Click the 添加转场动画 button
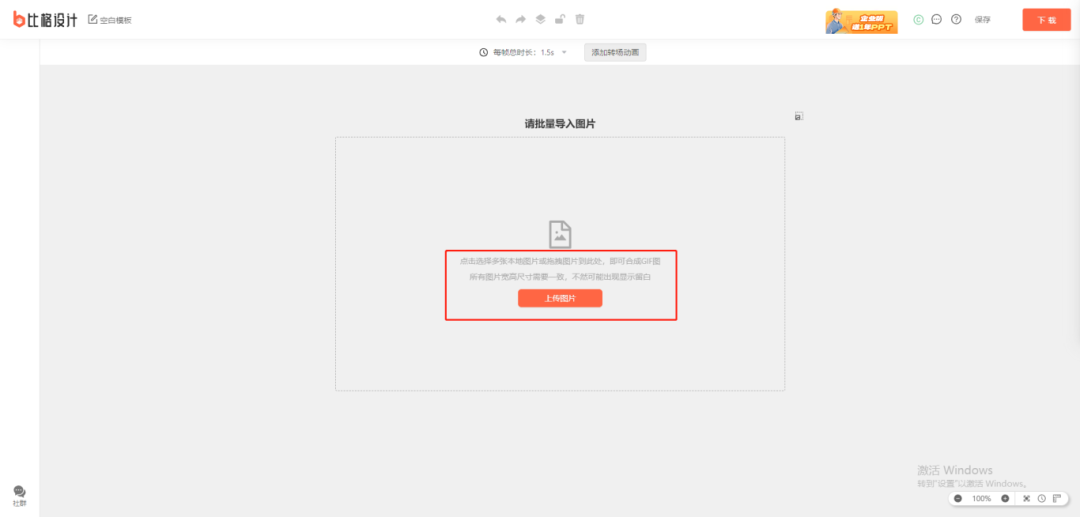 (615, 52)
